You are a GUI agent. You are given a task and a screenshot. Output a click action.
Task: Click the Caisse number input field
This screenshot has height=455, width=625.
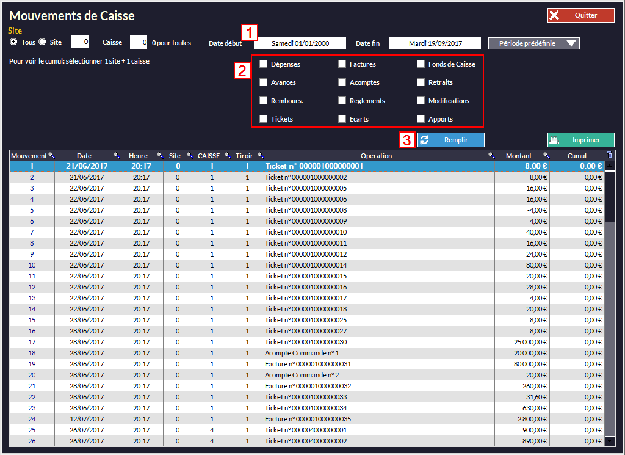139,42
